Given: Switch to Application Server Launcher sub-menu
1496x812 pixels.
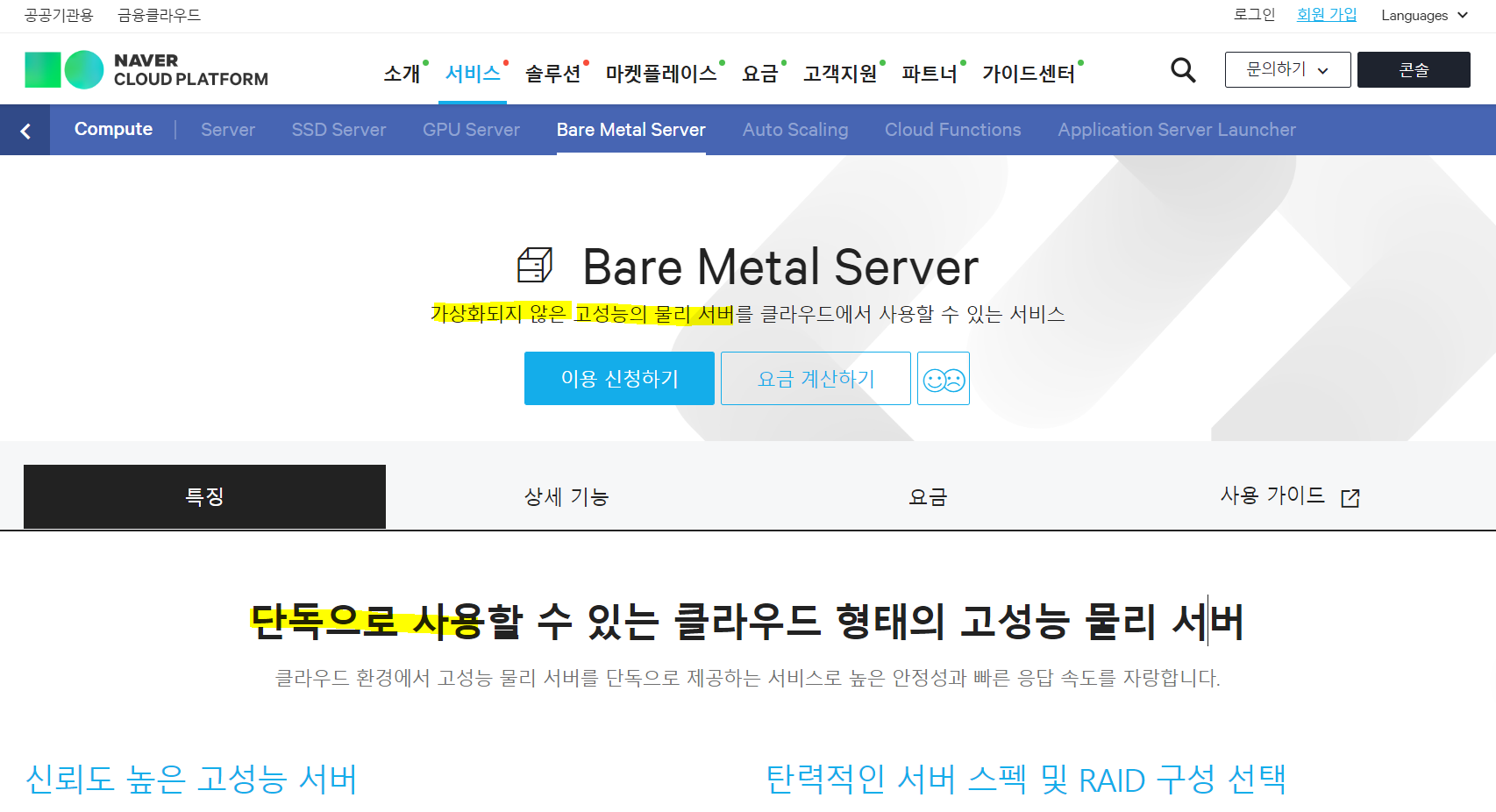Looking at the screenshot, I should [x=1176, y=130].
